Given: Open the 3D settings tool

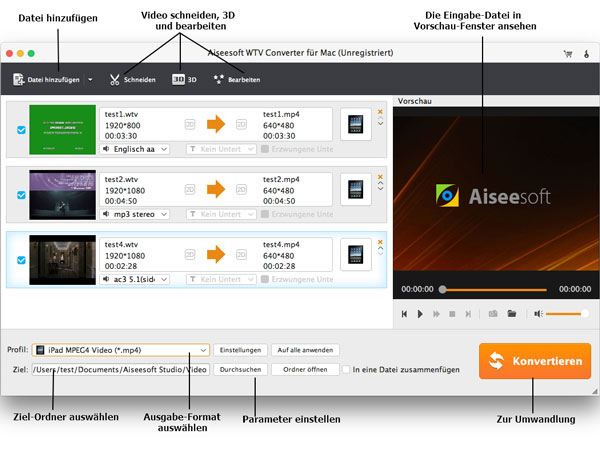Looking at the screenshot, I should coord(184,80).
